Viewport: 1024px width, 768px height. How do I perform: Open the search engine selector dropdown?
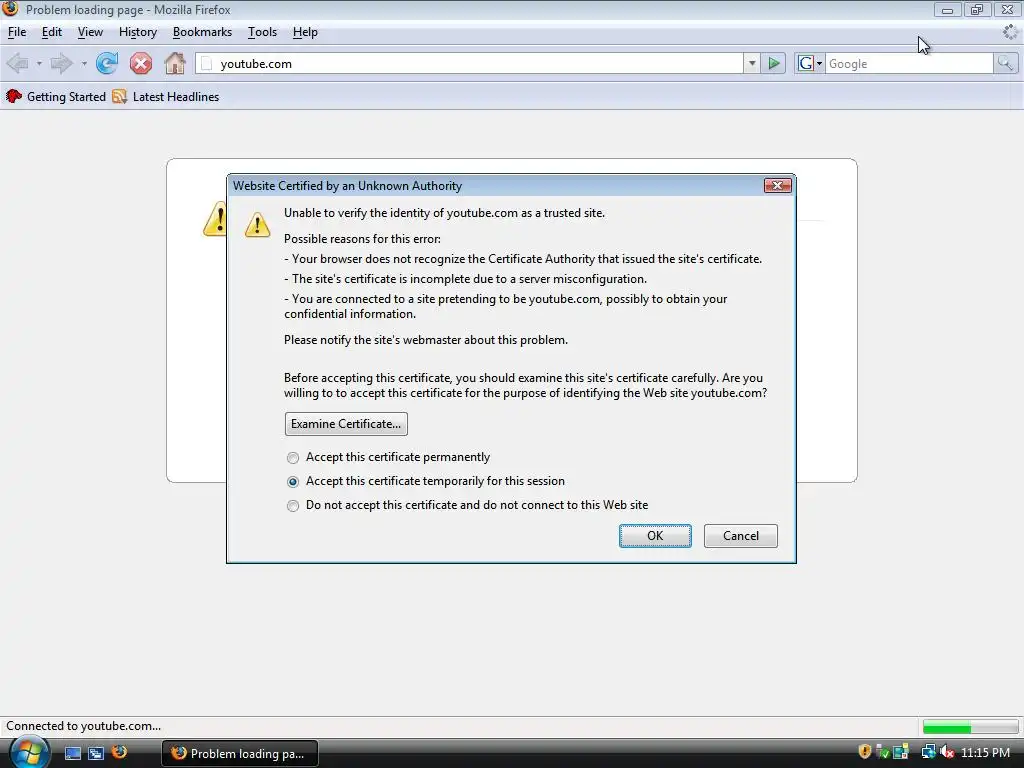point(810,63)
